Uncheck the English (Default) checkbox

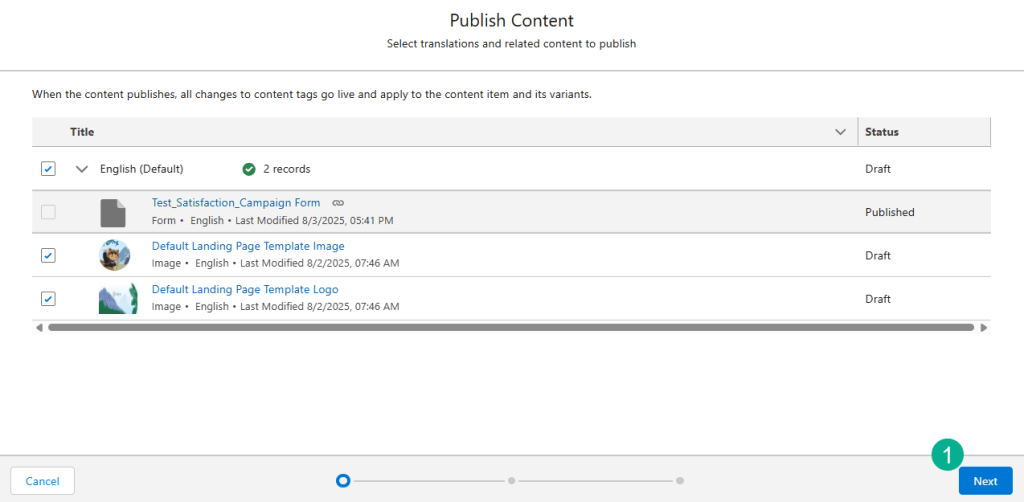click(48, 169)
